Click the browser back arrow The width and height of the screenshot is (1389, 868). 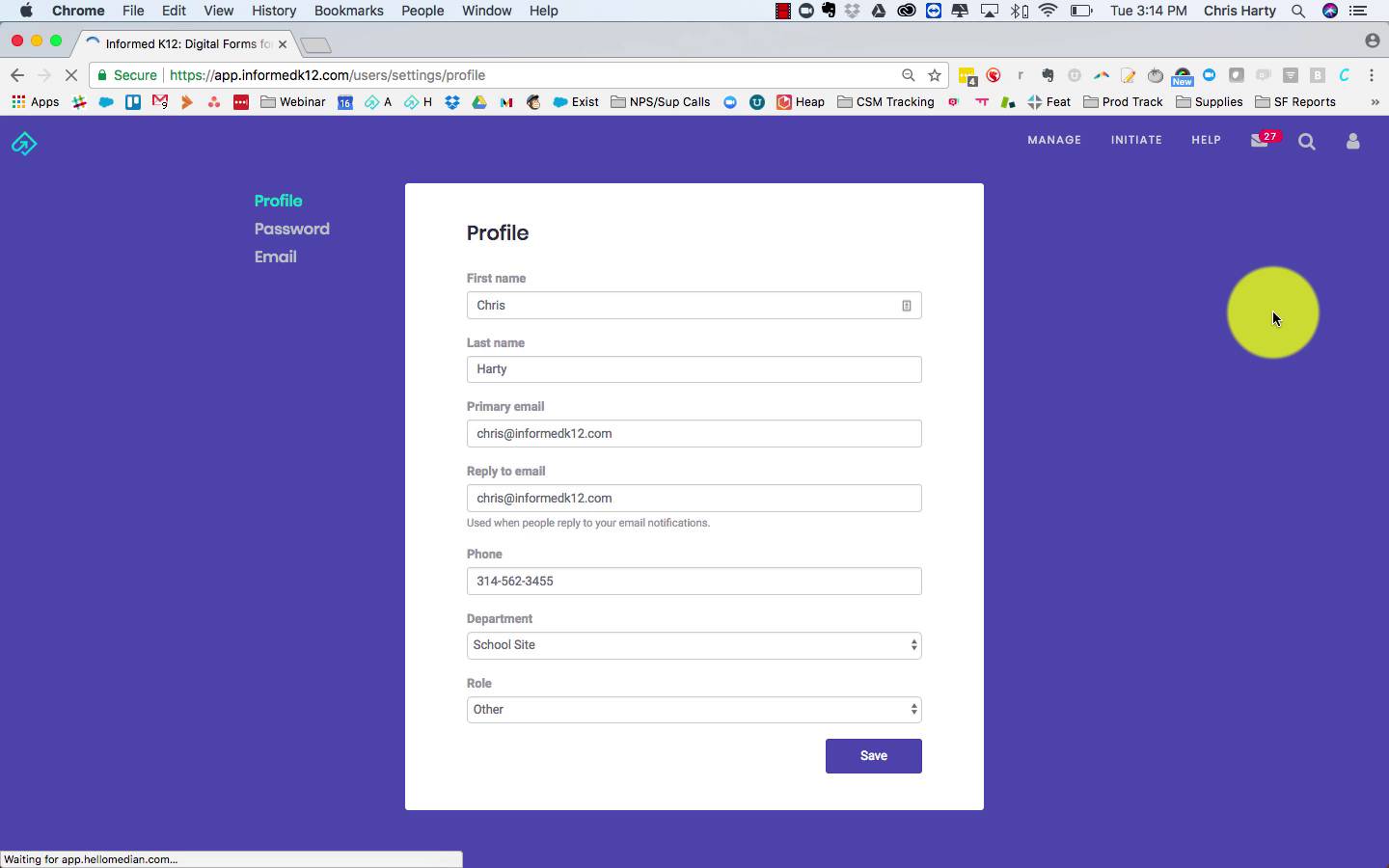pyautogui.click(x=17, y=75)
